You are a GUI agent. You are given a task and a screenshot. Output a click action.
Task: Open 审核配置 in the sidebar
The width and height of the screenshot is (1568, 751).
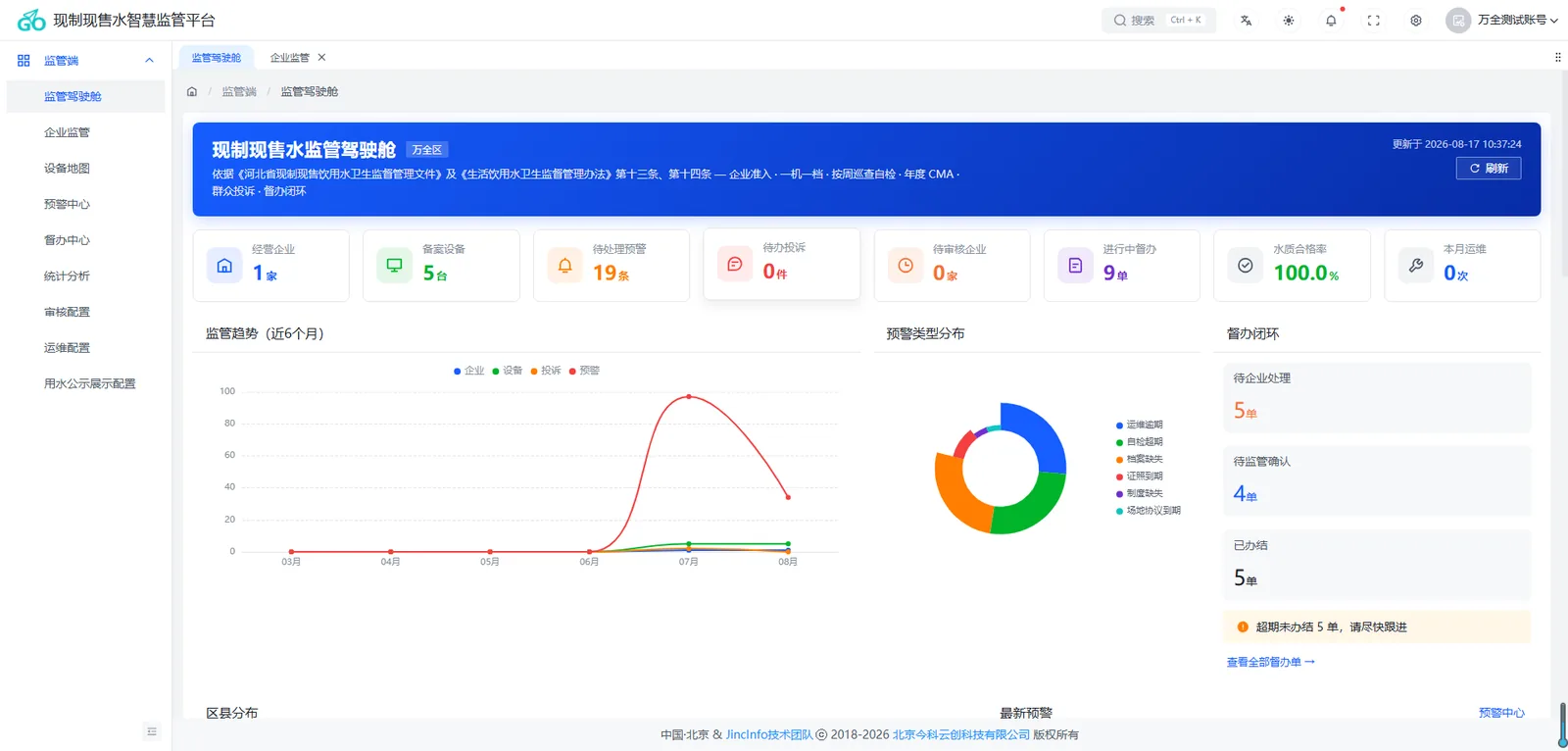pos(85,312)
